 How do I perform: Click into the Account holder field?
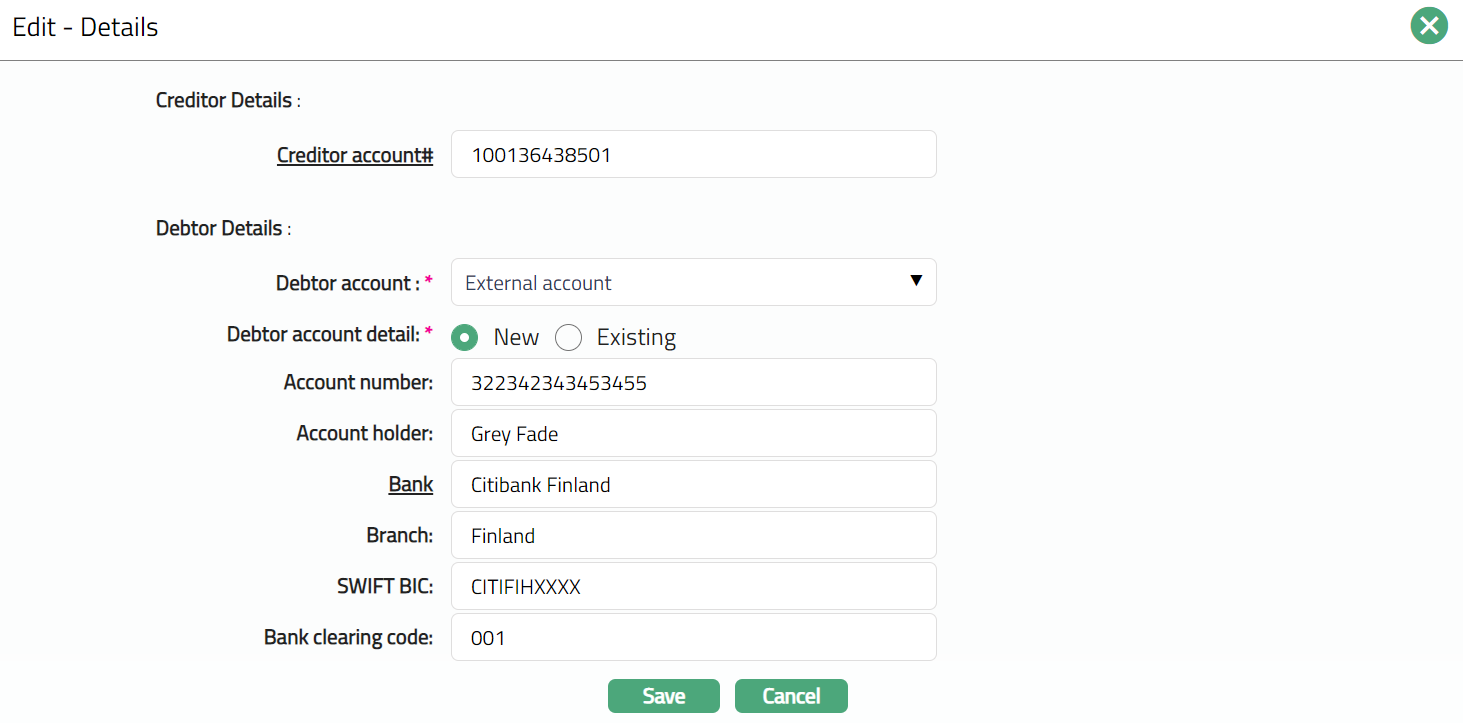click(693, 434)
